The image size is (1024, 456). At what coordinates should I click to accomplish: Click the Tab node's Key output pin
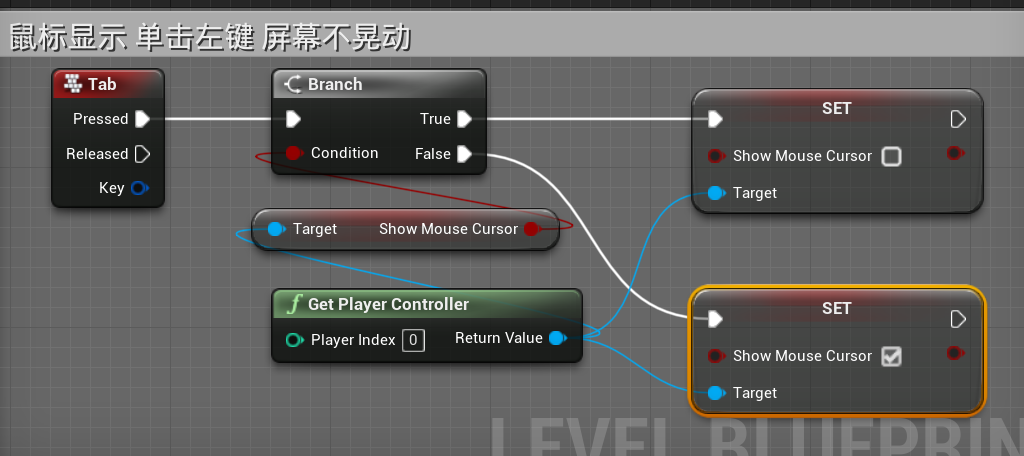pos(139,188)
